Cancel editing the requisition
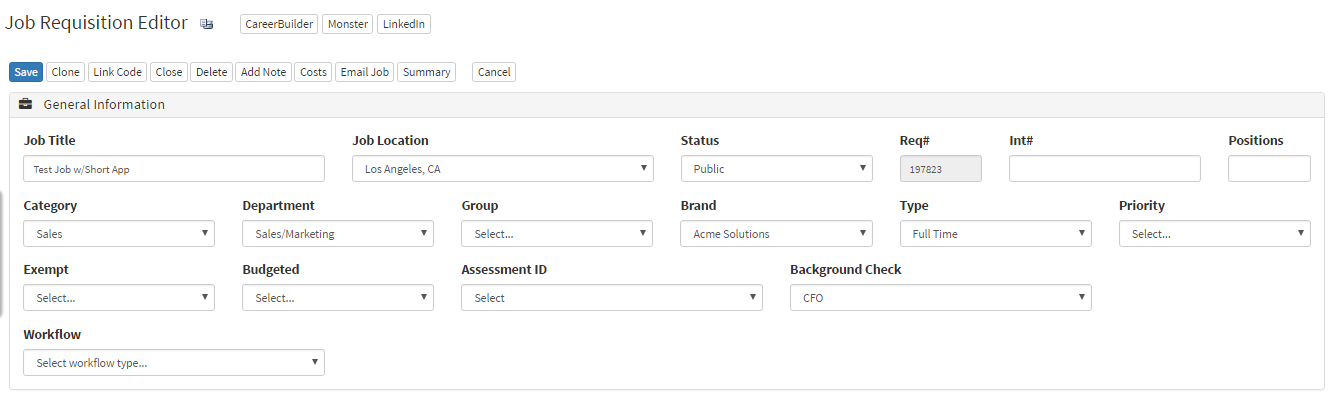 [x=494, y=72]
